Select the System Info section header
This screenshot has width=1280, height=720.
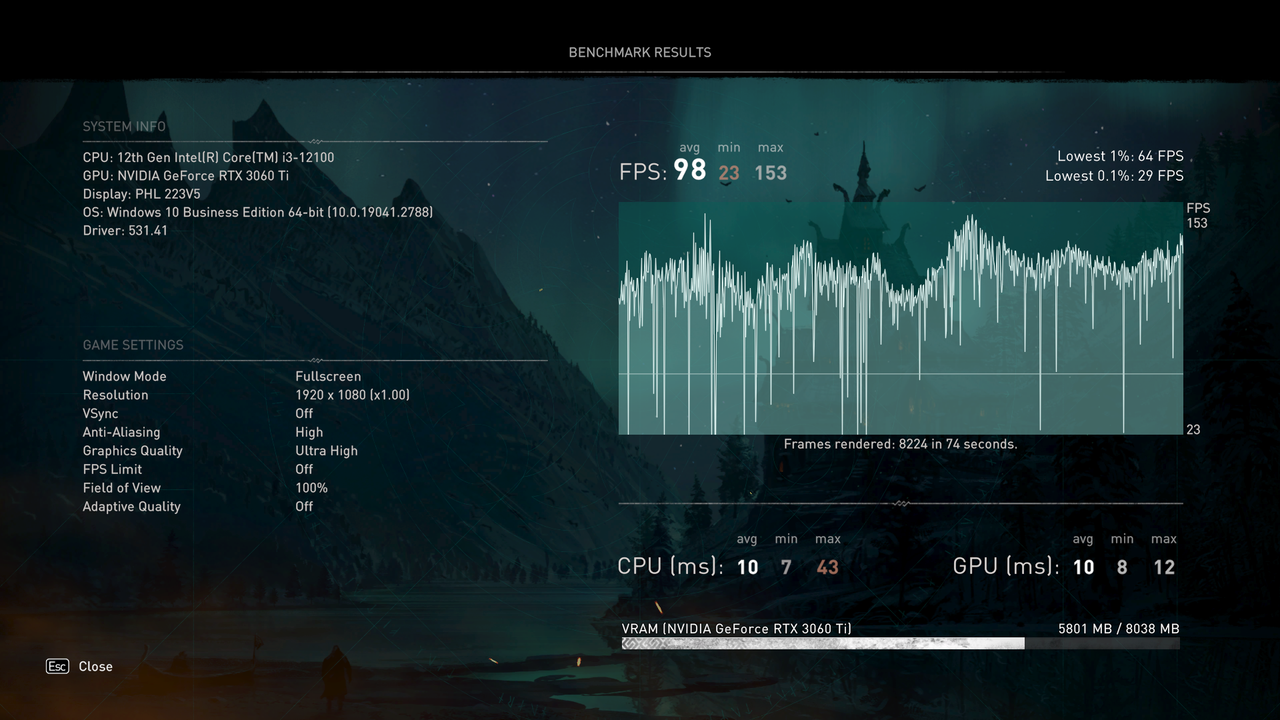[124, 126]
